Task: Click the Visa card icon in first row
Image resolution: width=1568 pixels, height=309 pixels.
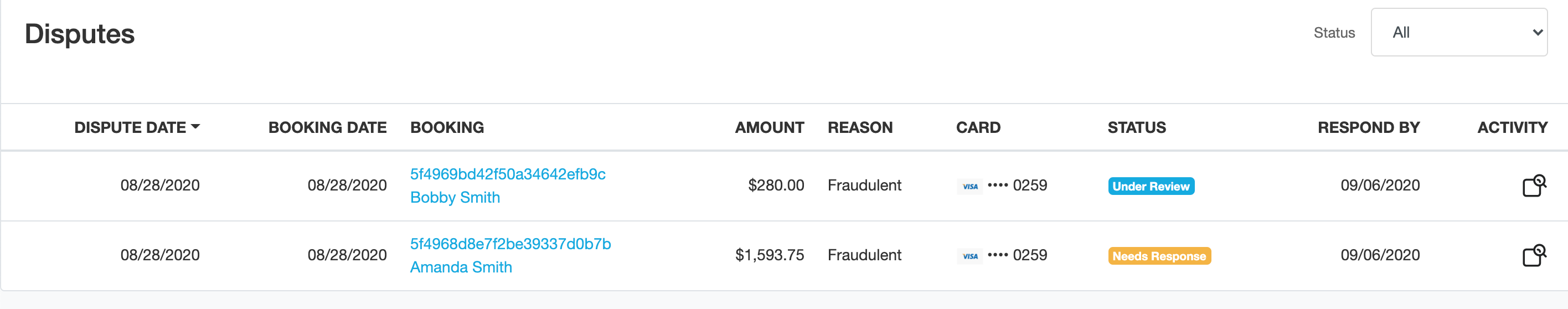Action: coord(969,186)
